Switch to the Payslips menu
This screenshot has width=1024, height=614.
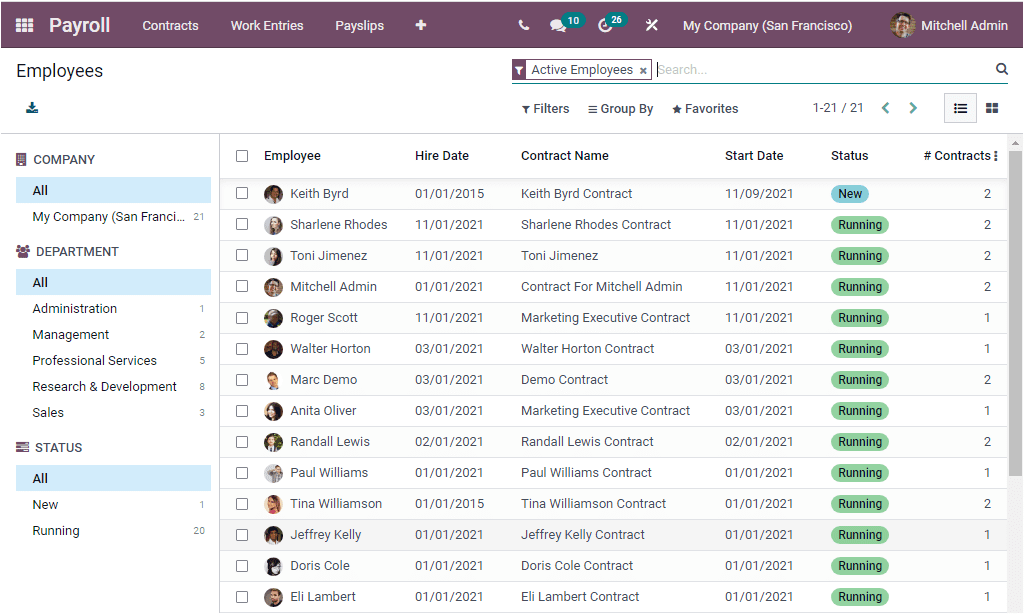click(x=359, y=25)
